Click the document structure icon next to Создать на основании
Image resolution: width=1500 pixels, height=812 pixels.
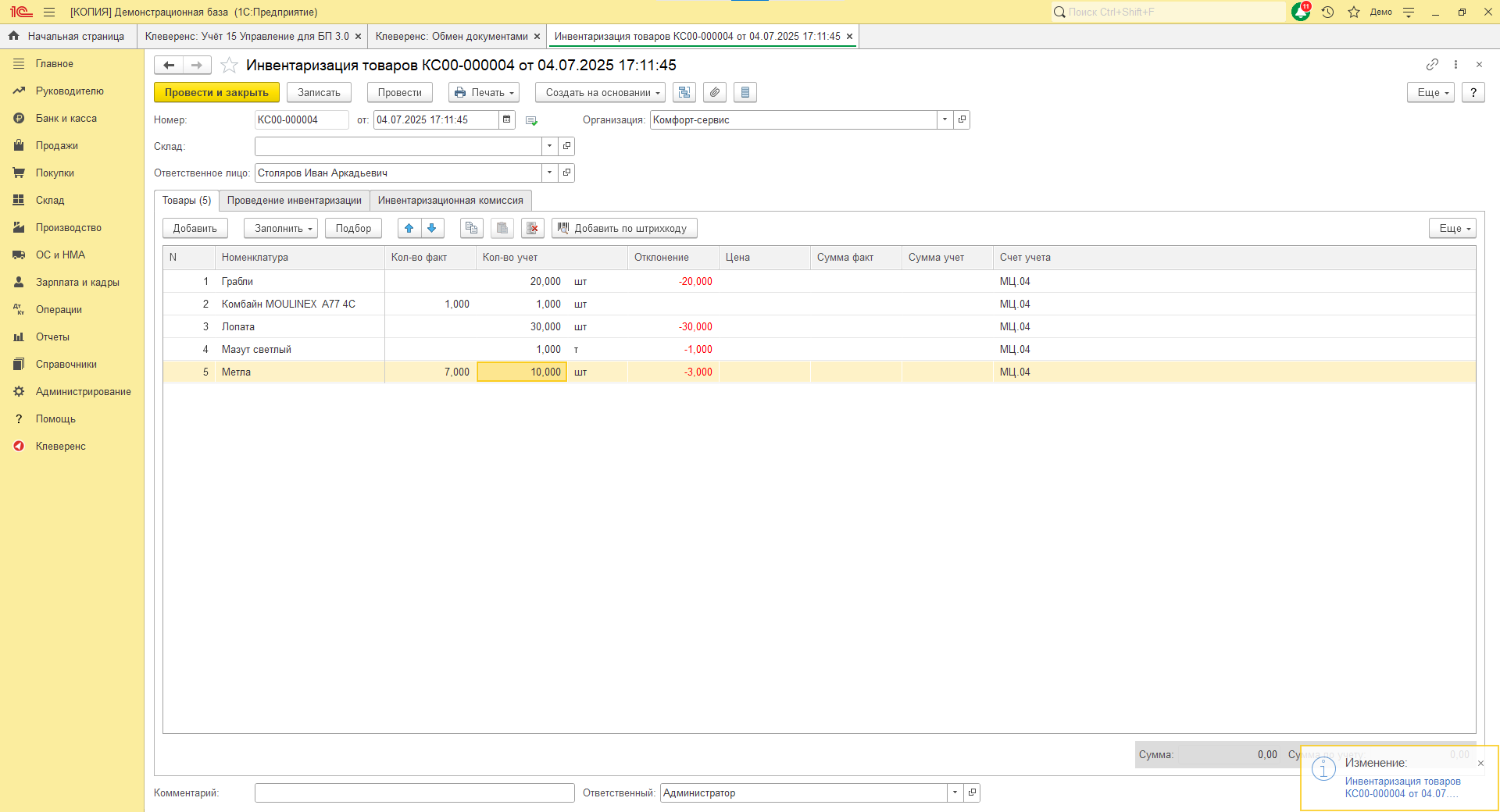[684, 92]
